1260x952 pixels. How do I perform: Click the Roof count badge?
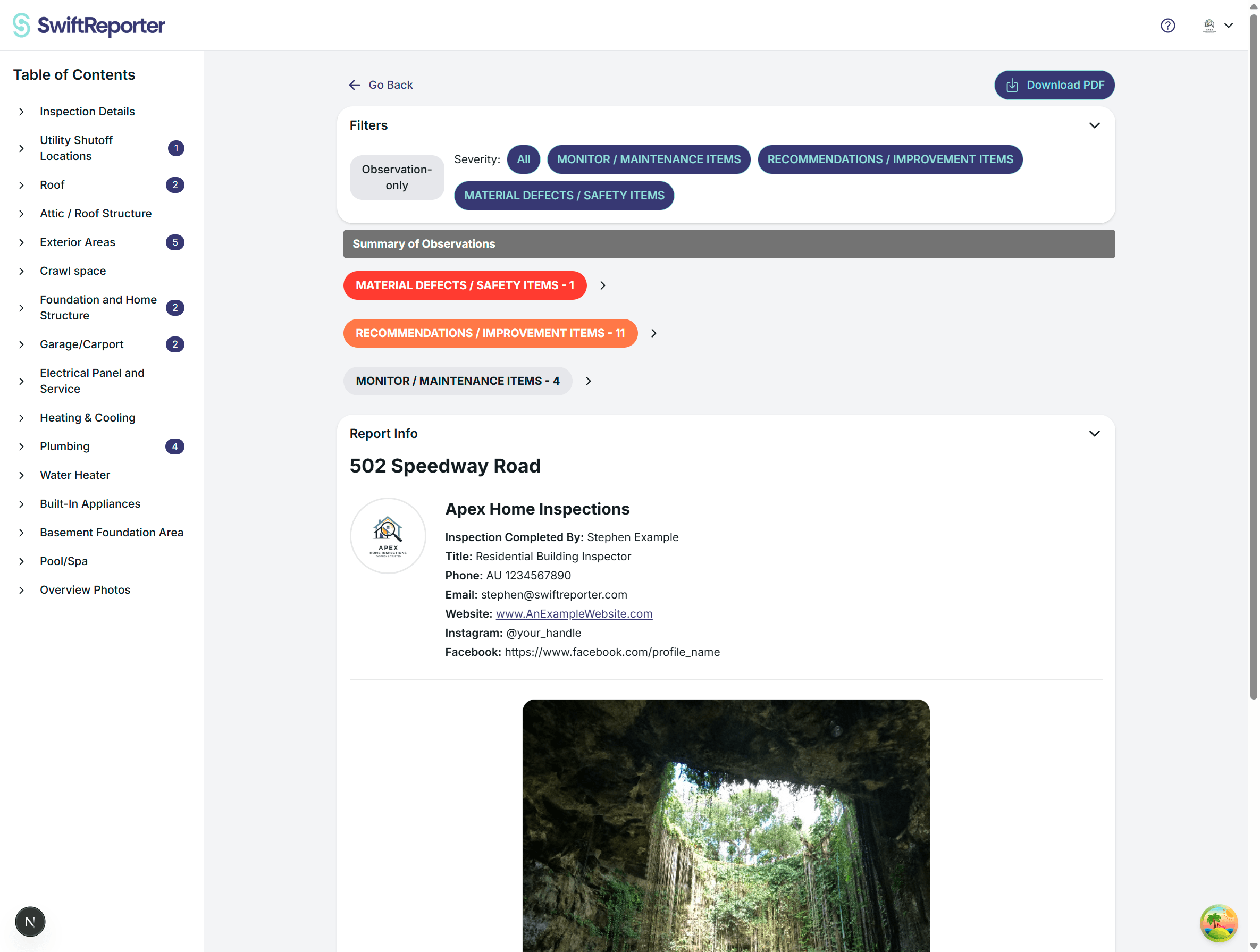[x=175, y=185]
